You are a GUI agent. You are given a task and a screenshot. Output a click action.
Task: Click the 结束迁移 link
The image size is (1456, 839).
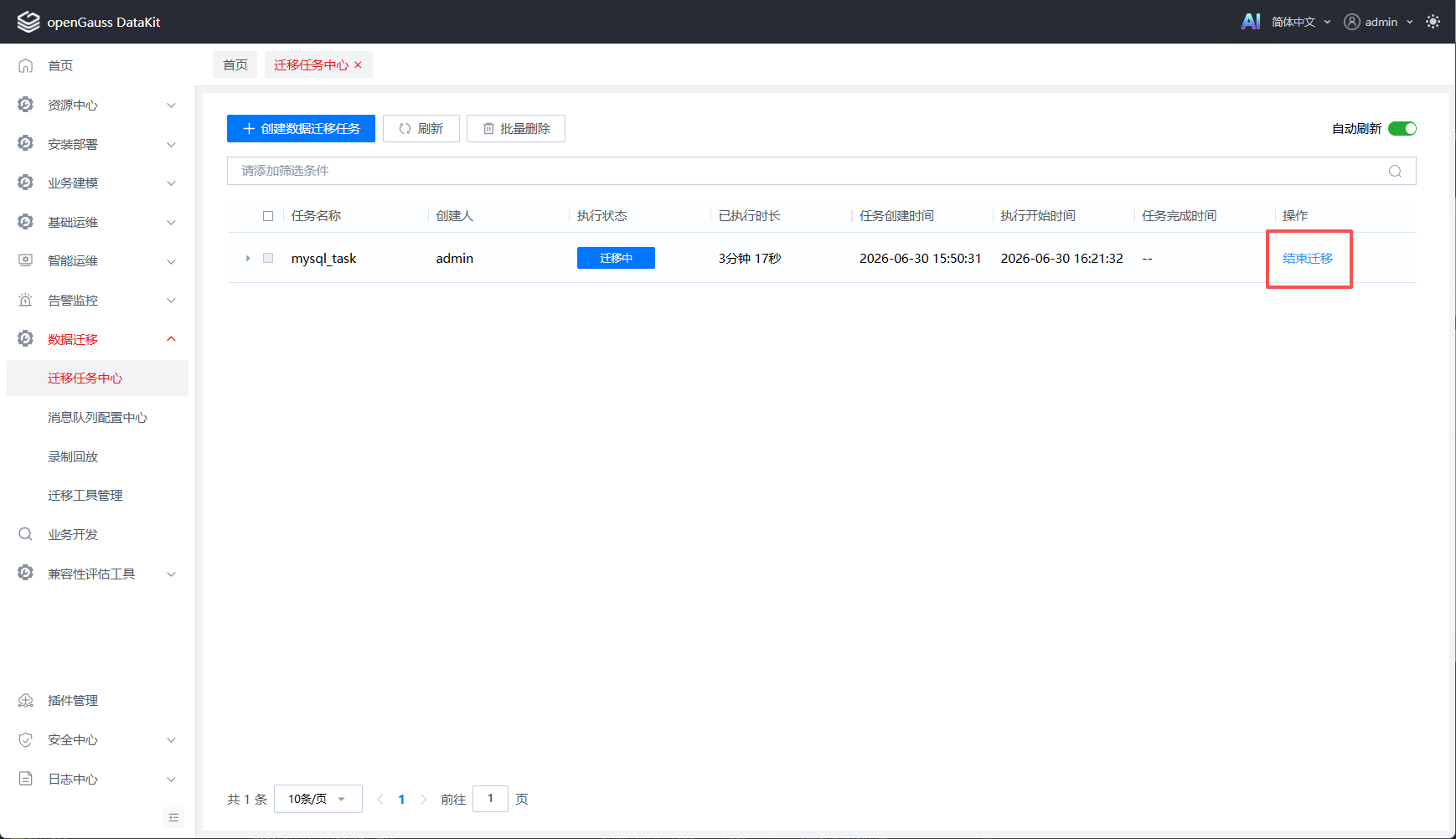1308,258
